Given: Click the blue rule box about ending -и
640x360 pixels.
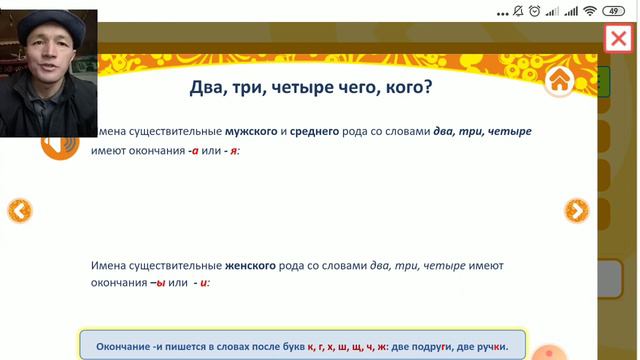Looking at the screenshot, I should pyautogui.click(x=302, y=346).
